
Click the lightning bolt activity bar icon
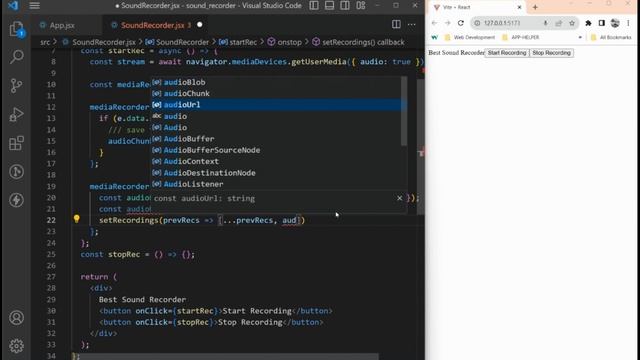[x=16, y=200]
